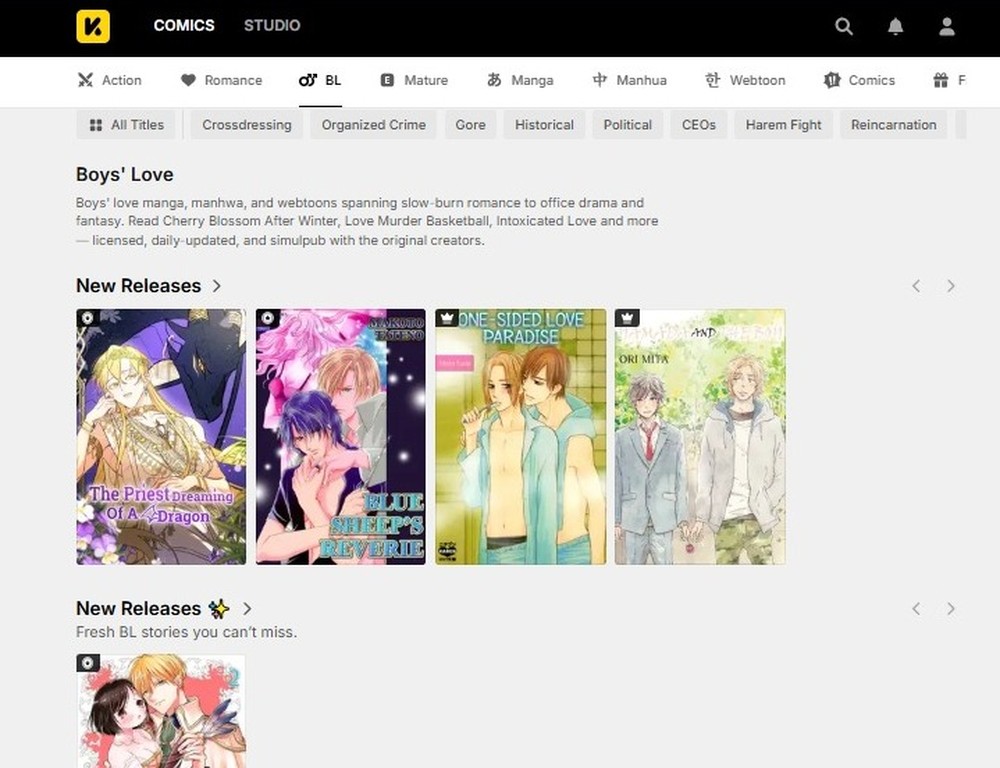Click the Mature E badge icon
1000x768 pixels.
(x=387, y=80)
